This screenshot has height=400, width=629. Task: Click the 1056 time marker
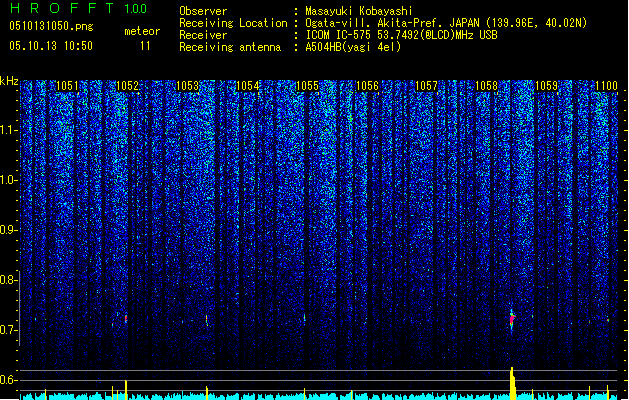click(367, 86)
